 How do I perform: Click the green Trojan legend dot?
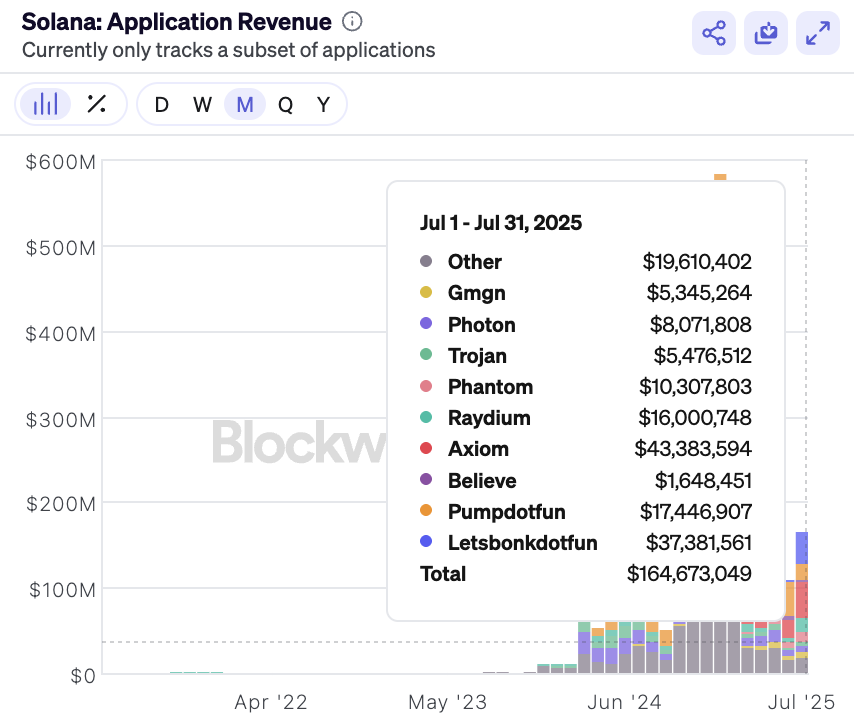coord(428,356)
